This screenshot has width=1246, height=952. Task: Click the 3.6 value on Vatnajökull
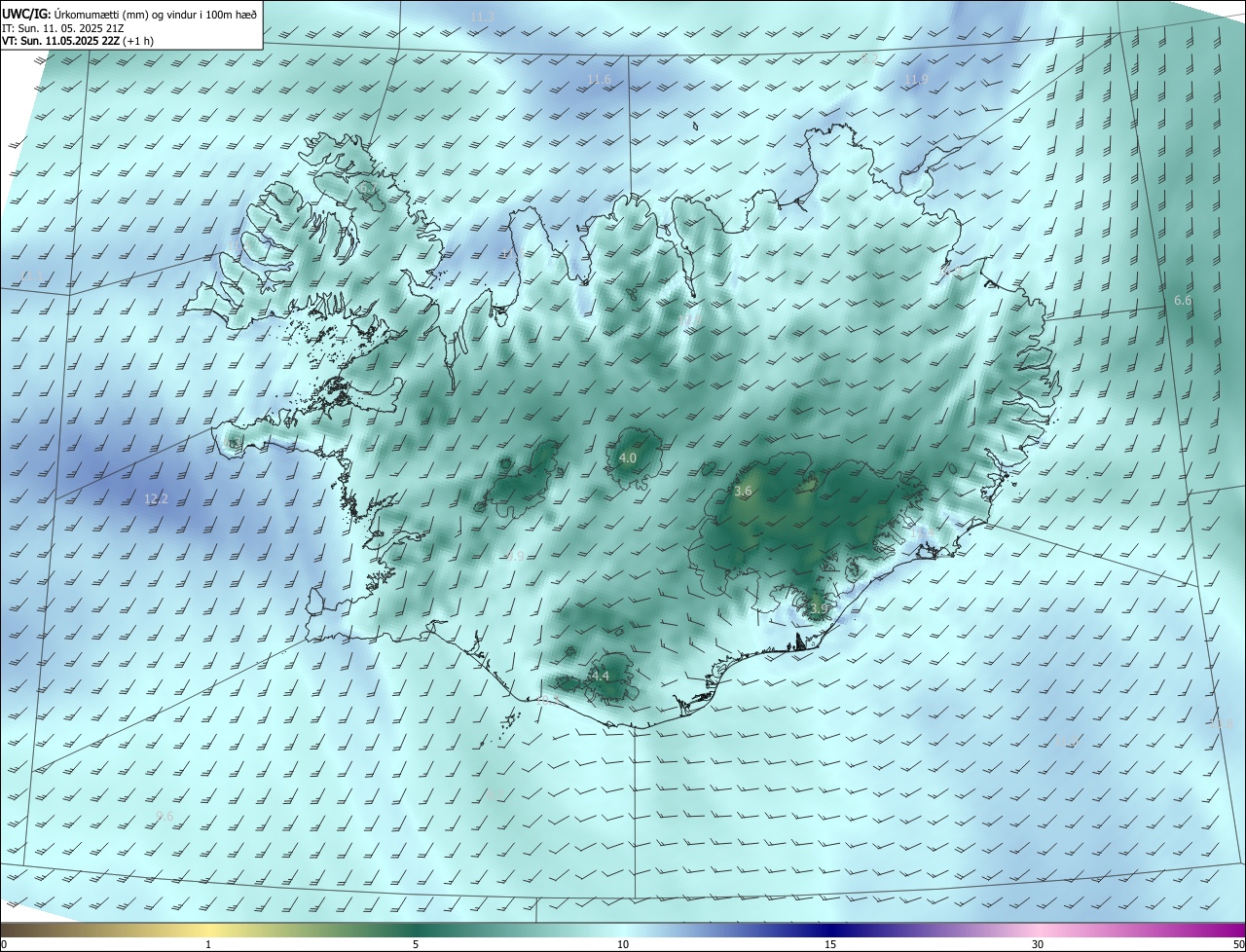[x=743, y=492]
